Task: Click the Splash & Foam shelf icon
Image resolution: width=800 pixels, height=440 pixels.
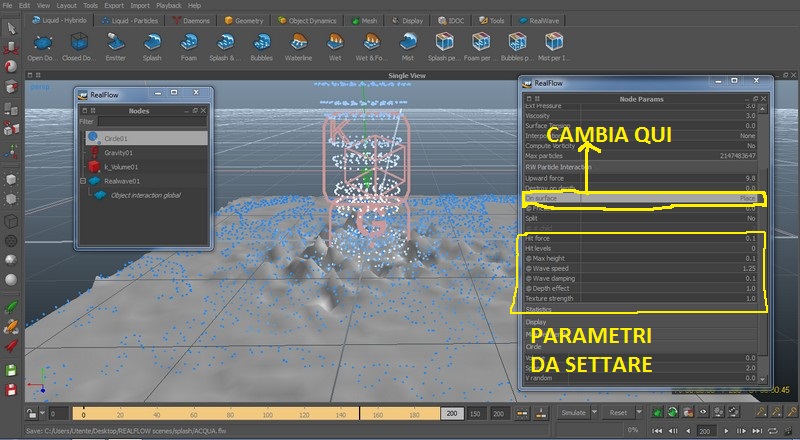Action: (225, 42)
